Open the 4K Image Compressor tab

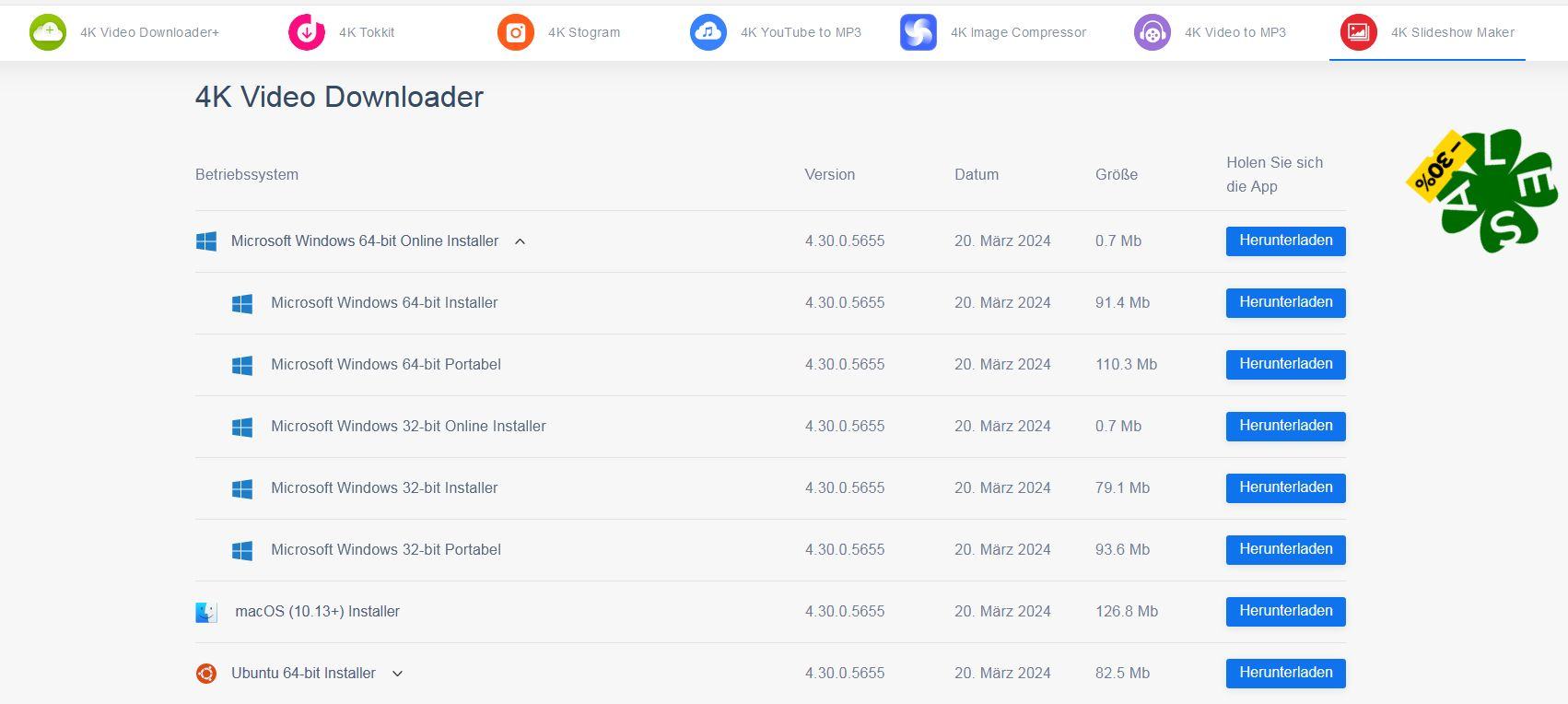993,32
